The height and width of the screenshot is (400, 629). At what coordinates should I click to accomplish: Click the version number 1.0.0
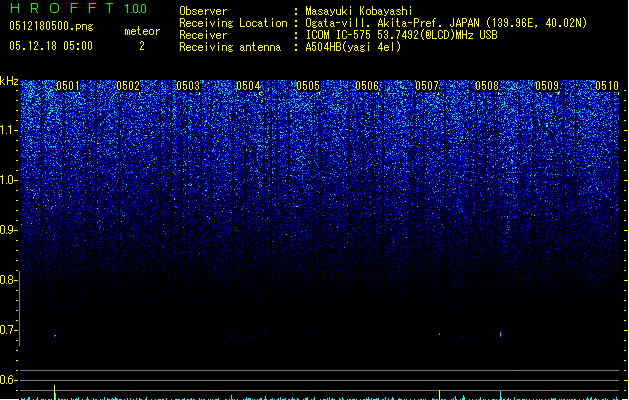coord(135,9)
